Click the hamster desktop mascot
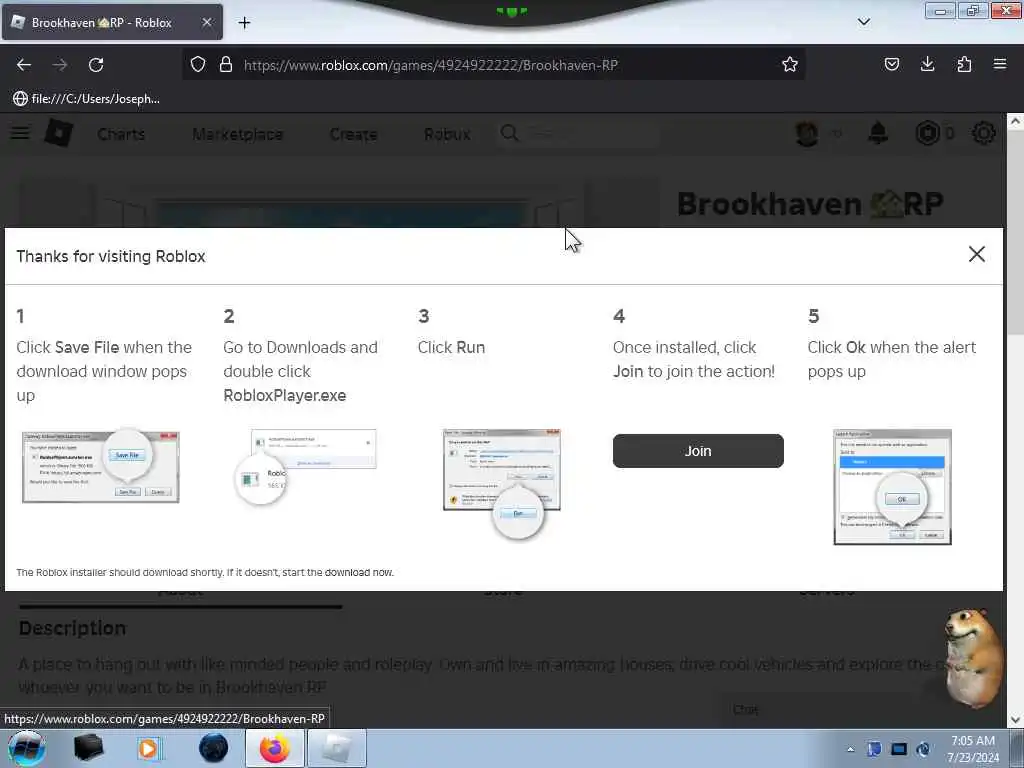Viewport: 1024px width, 768px height. point(973,656)
